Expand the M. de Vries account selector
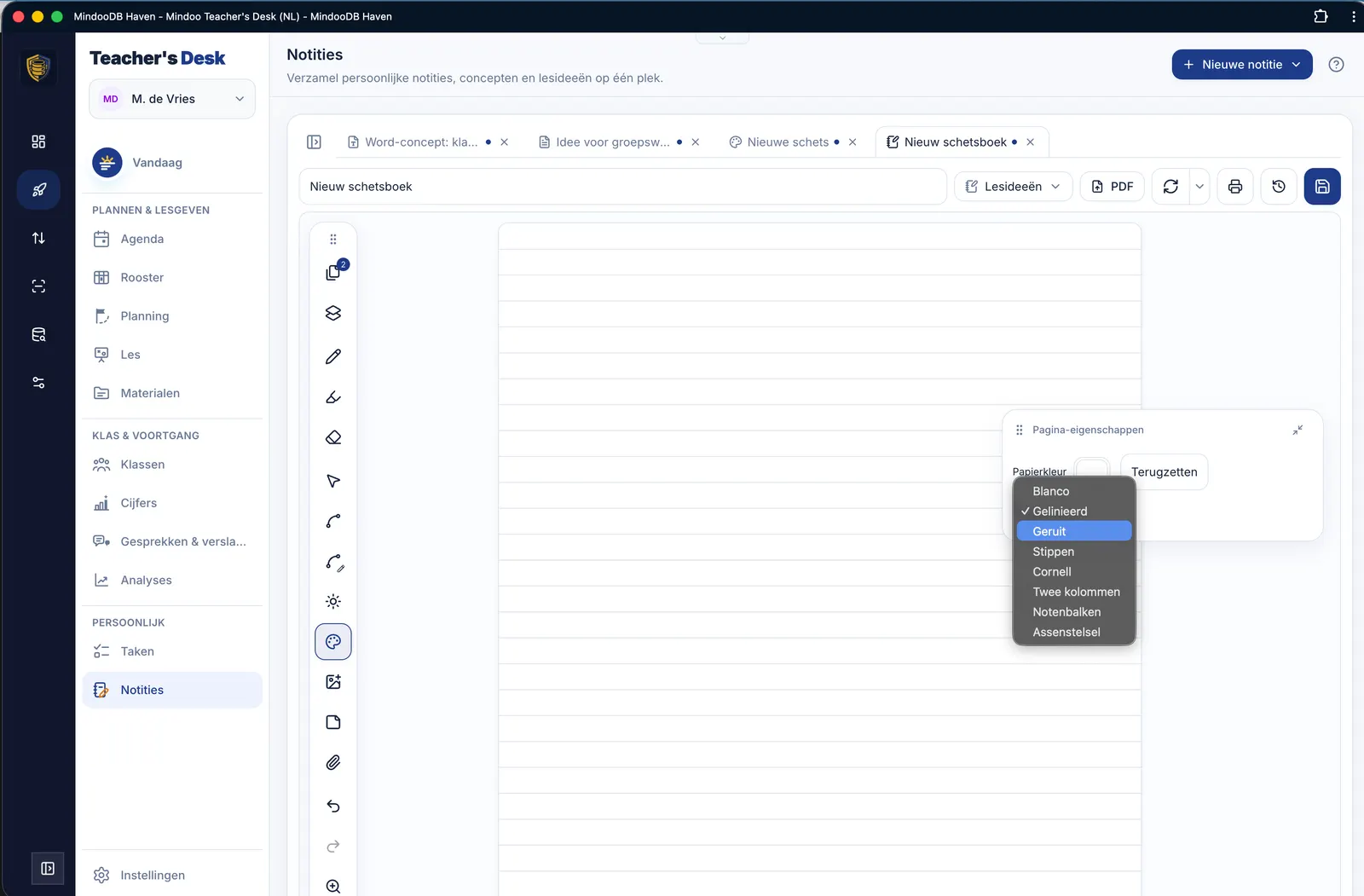This screenshot has height=896, width=1364. (172, 99)
